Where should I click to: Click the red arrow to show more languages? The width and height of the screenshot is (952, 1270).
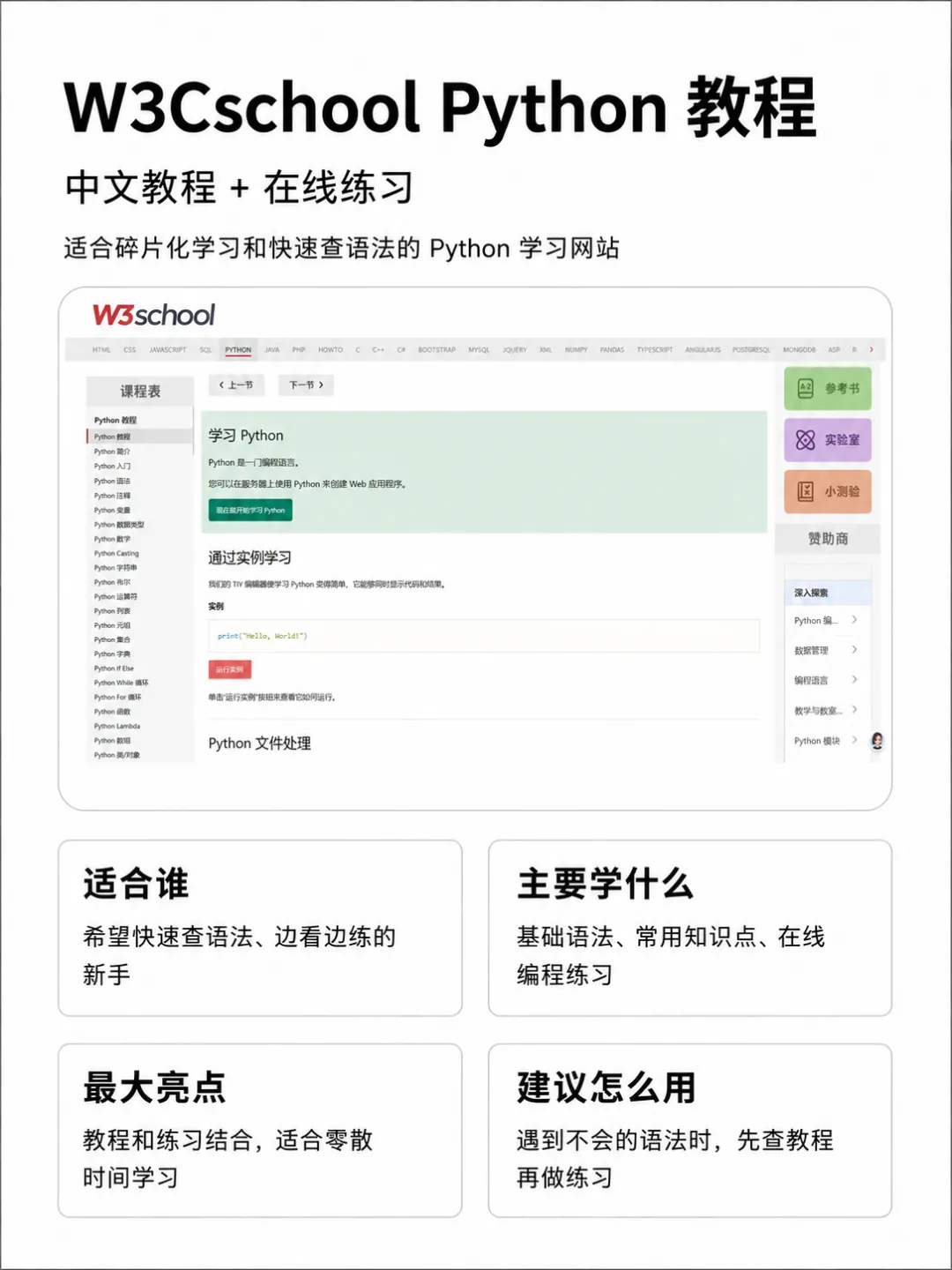pos(872,349)
